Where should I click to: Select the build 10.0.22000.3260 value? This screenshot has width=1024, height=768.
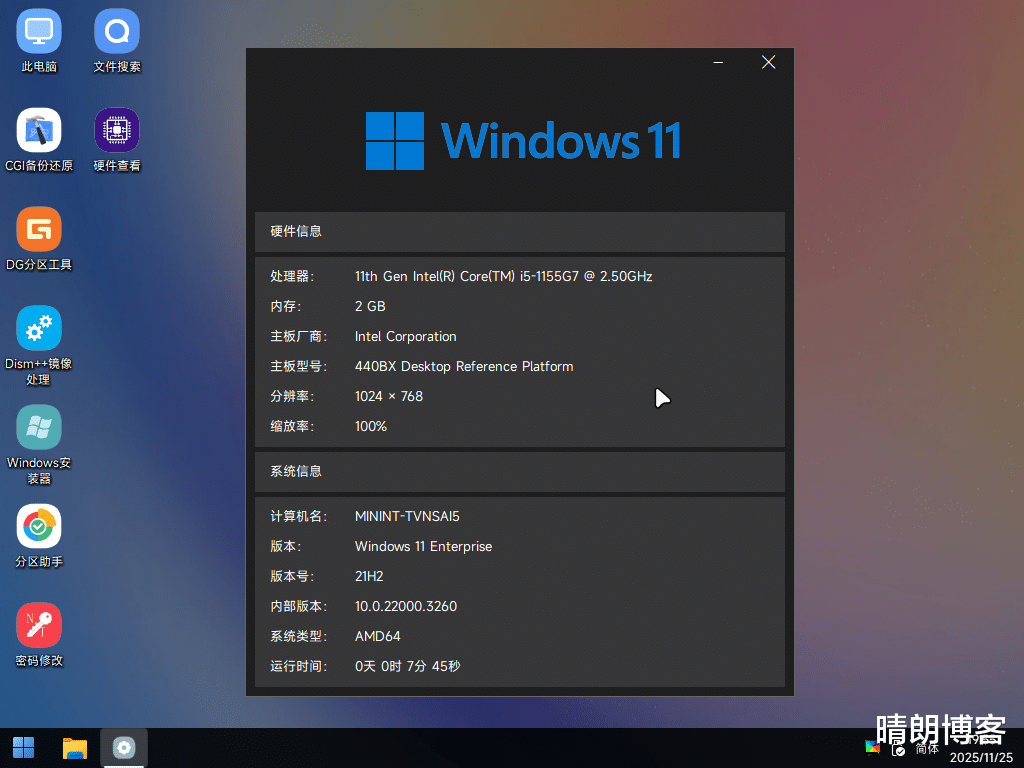[406, 607]
